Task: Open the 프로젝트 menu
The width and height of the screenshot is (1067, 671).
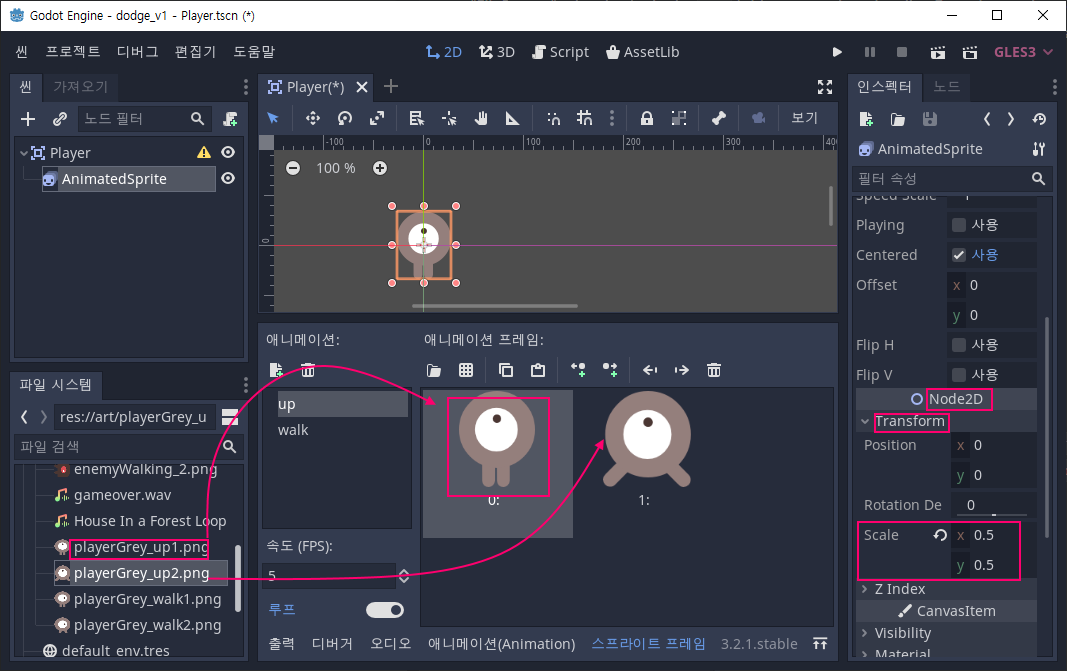Action: click(x=73, y=52)
